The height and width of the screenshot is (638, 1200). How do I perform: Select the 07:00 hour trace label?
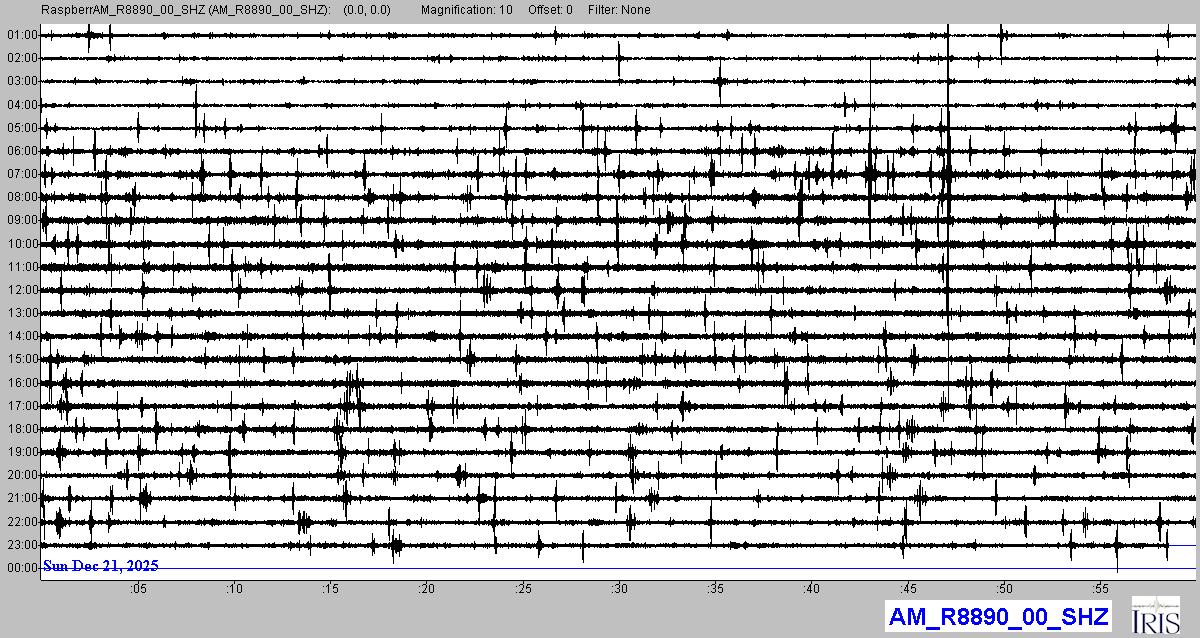coord(21,174)
